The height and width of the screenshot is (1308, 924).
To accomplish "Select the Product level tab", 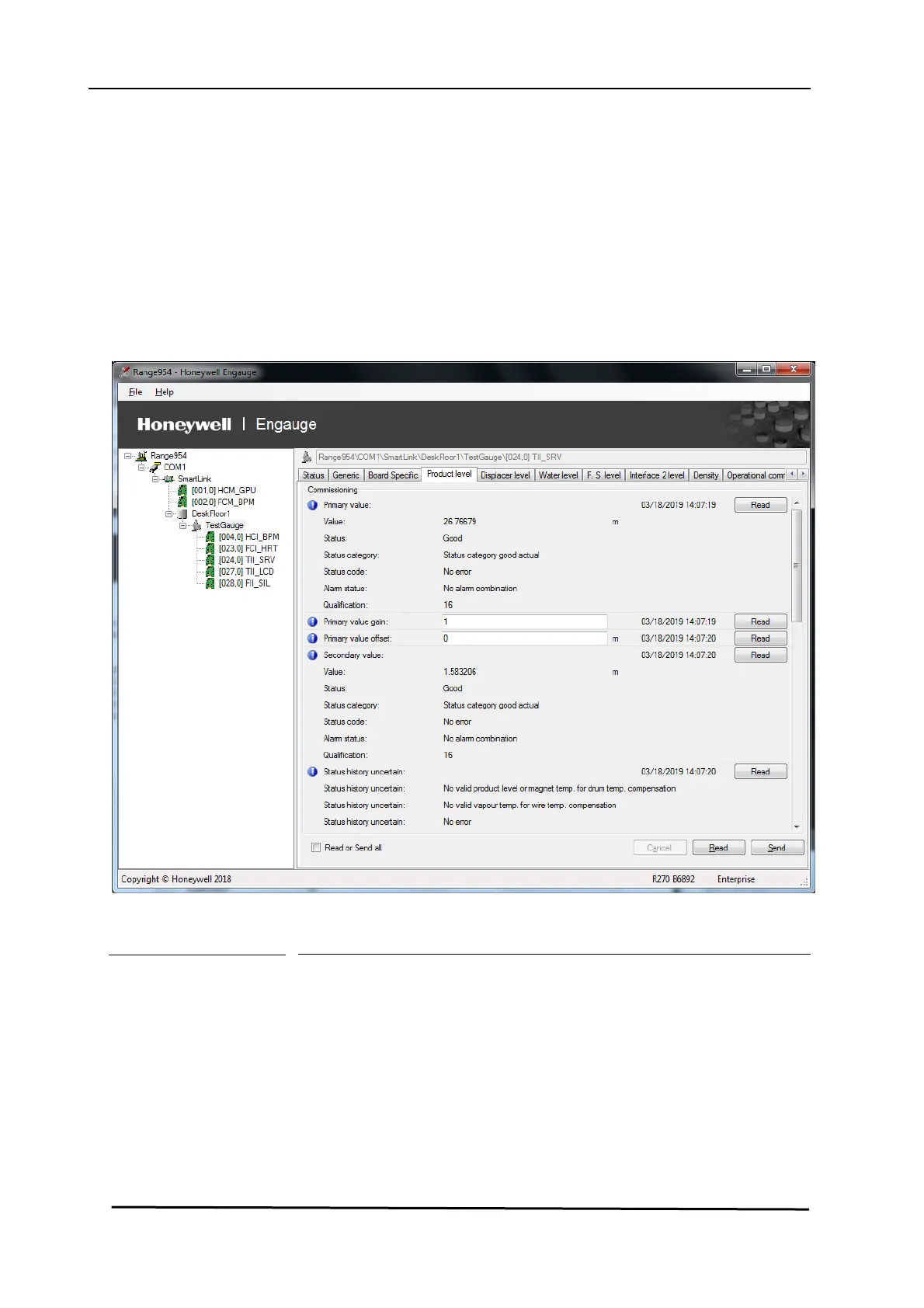I will 449,474.
